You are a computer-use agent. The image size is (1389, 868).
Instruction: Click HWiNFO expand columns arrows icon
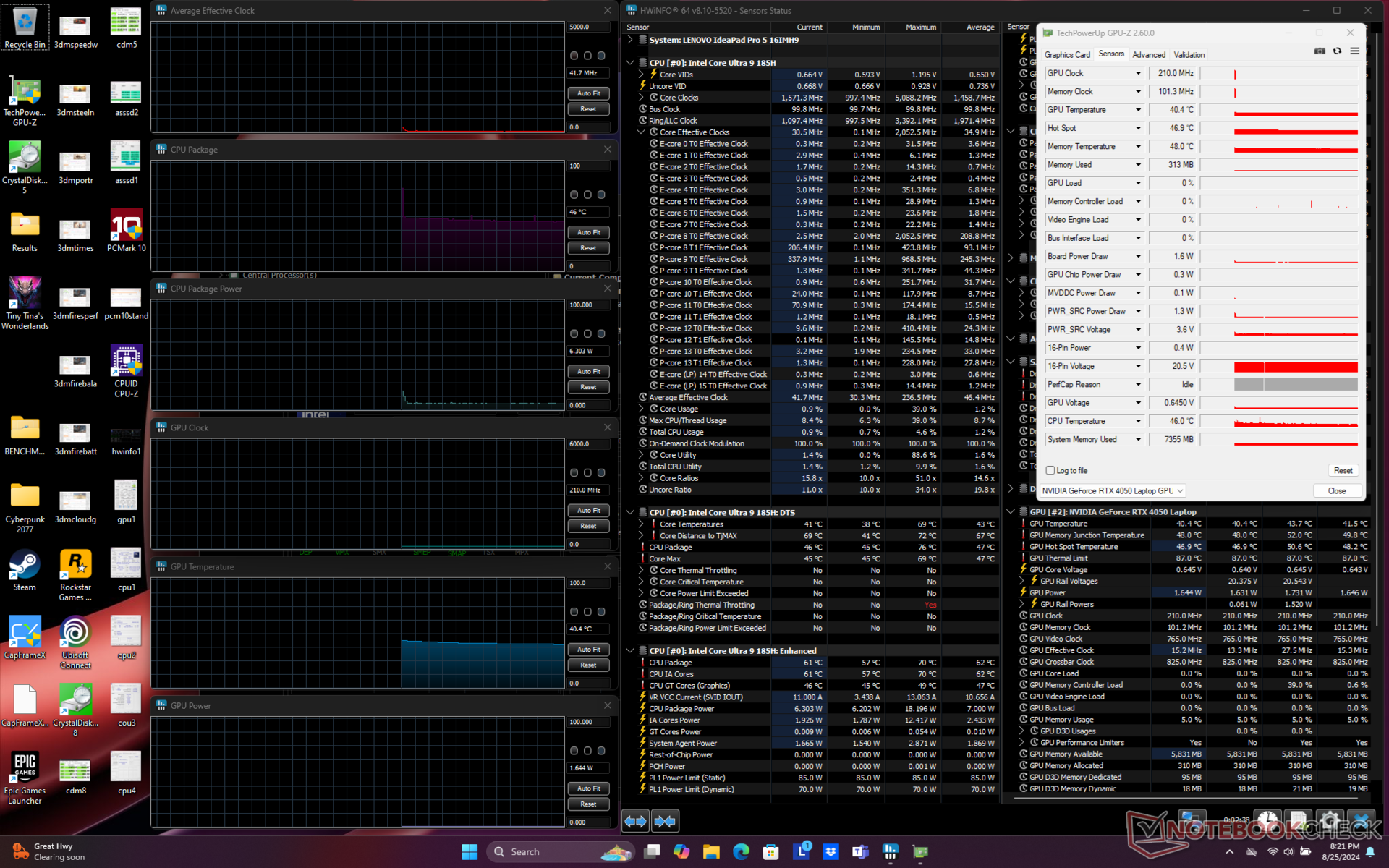635,821
